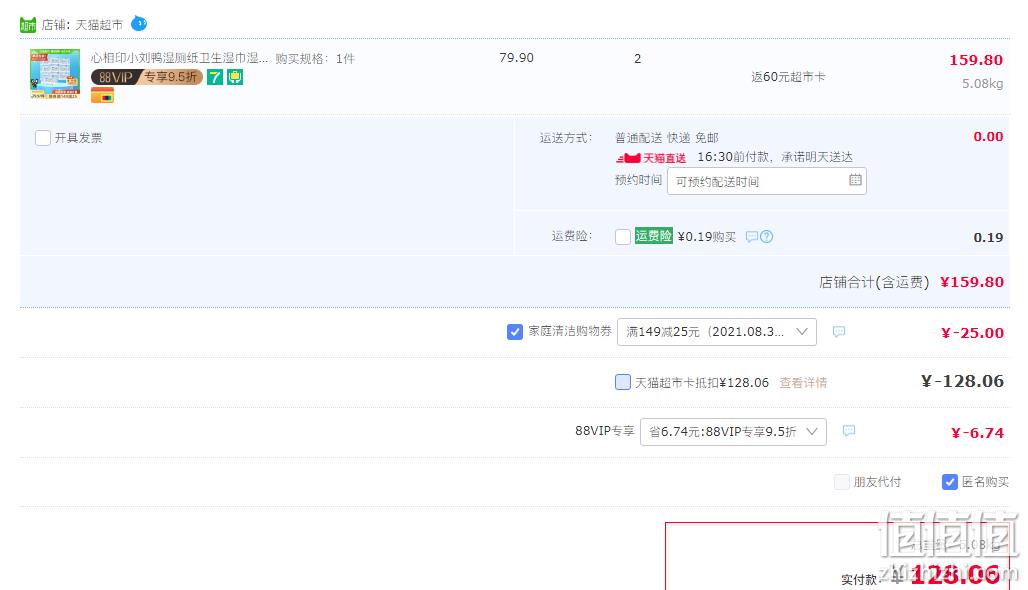This screenshot has width=1028, height=590.
Task: Expand the 满149减25元 coupon dropdown
Action: tap(717, 332)
